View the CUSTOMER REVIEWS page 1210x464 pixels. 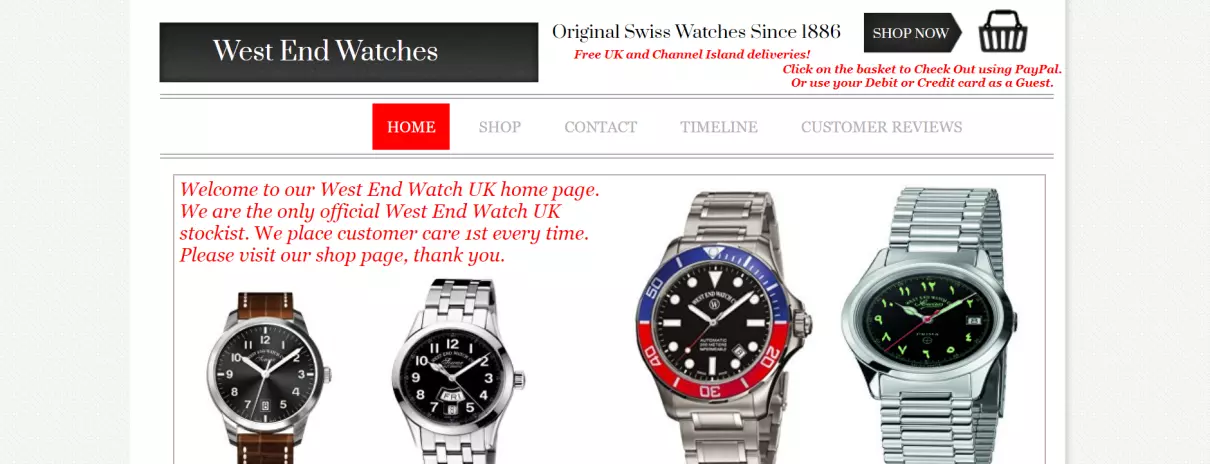[x=882, y=127]
